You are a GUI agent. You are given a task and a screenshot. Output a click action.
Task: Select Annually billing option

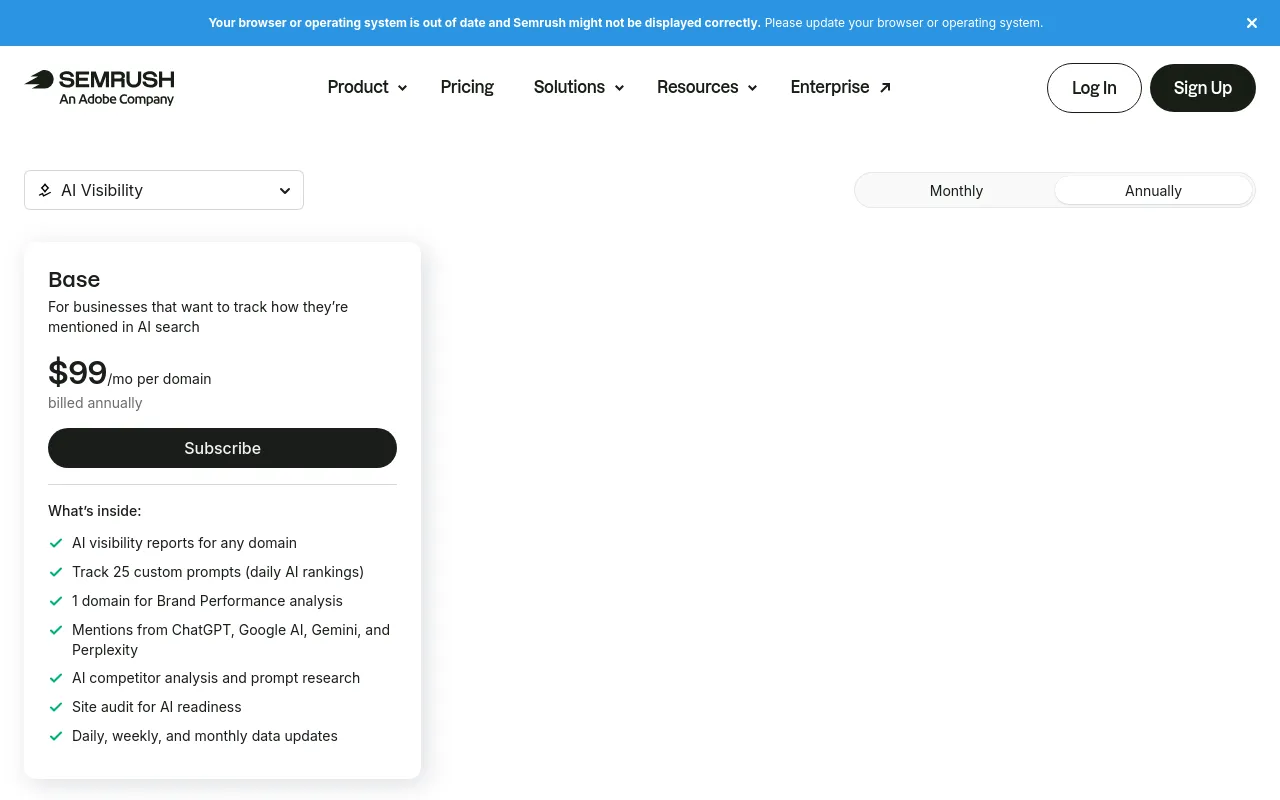click(1153, 190)
